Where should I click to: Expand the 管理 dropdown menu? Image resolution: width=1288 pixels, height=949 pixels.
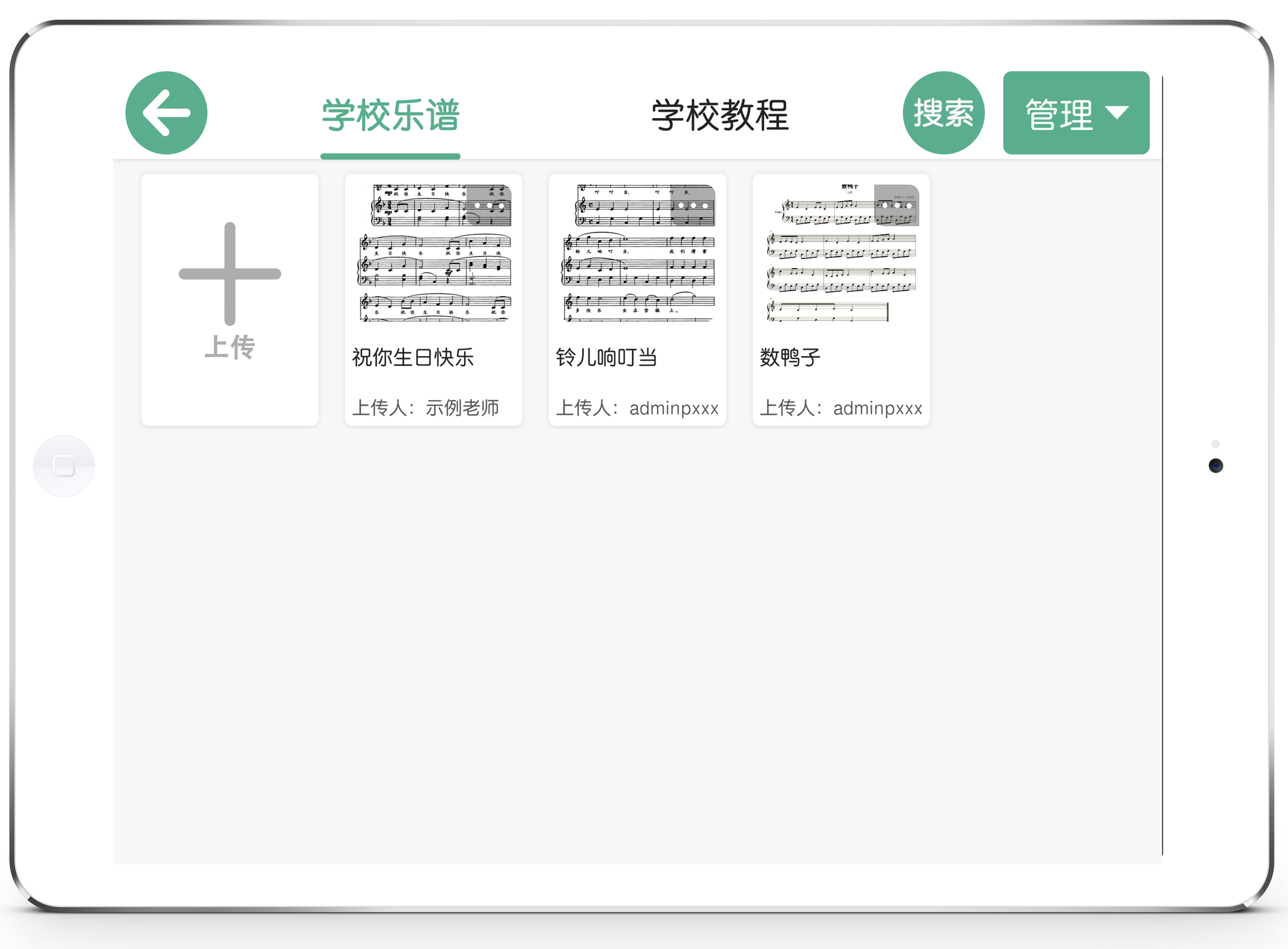1076,112
